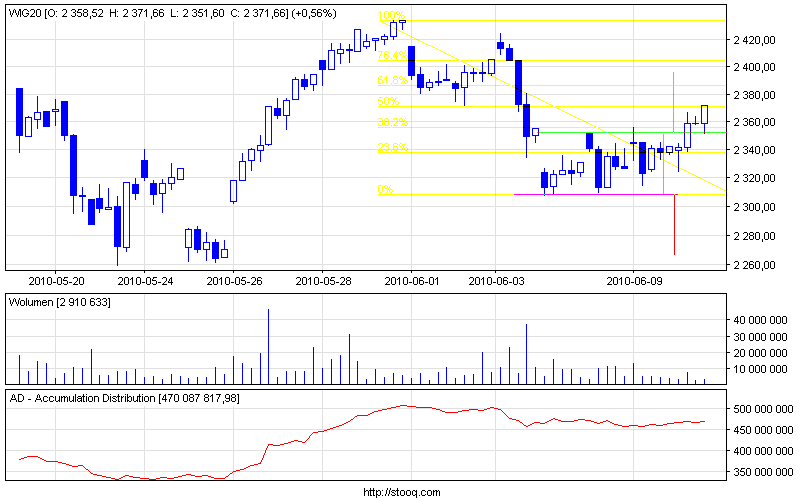The width and height of the screenshot is (800, 500).
Task: Click the last candlestick on the chart
Action: pyautogui.click(x=705, y=115)
